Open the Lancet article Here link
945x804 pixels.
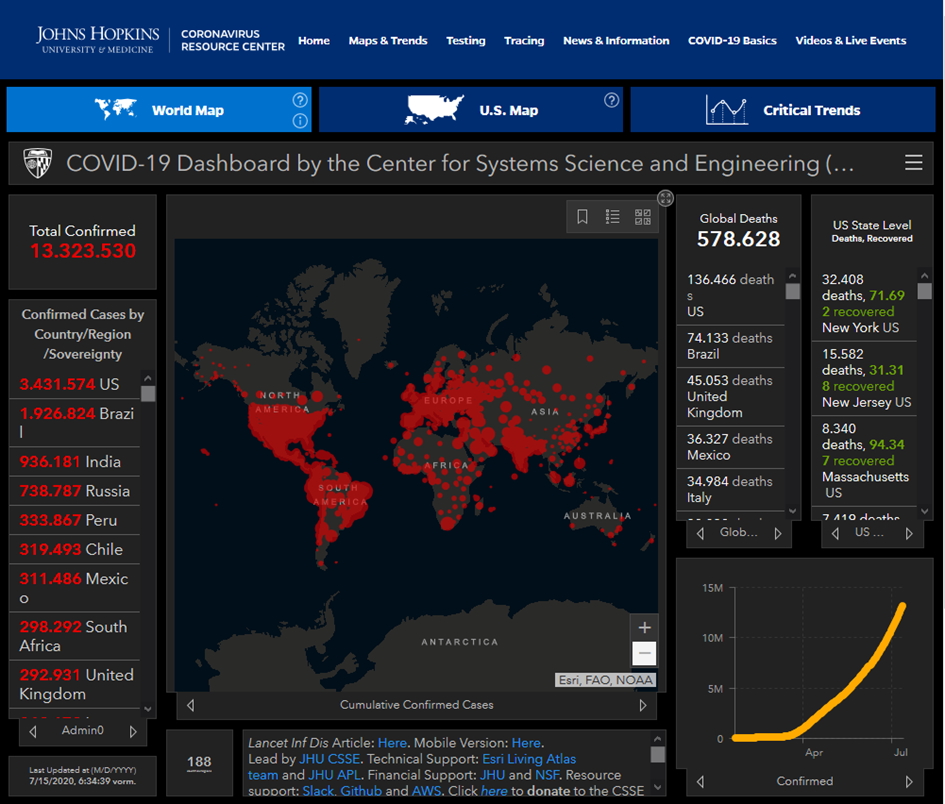(392, 743)
